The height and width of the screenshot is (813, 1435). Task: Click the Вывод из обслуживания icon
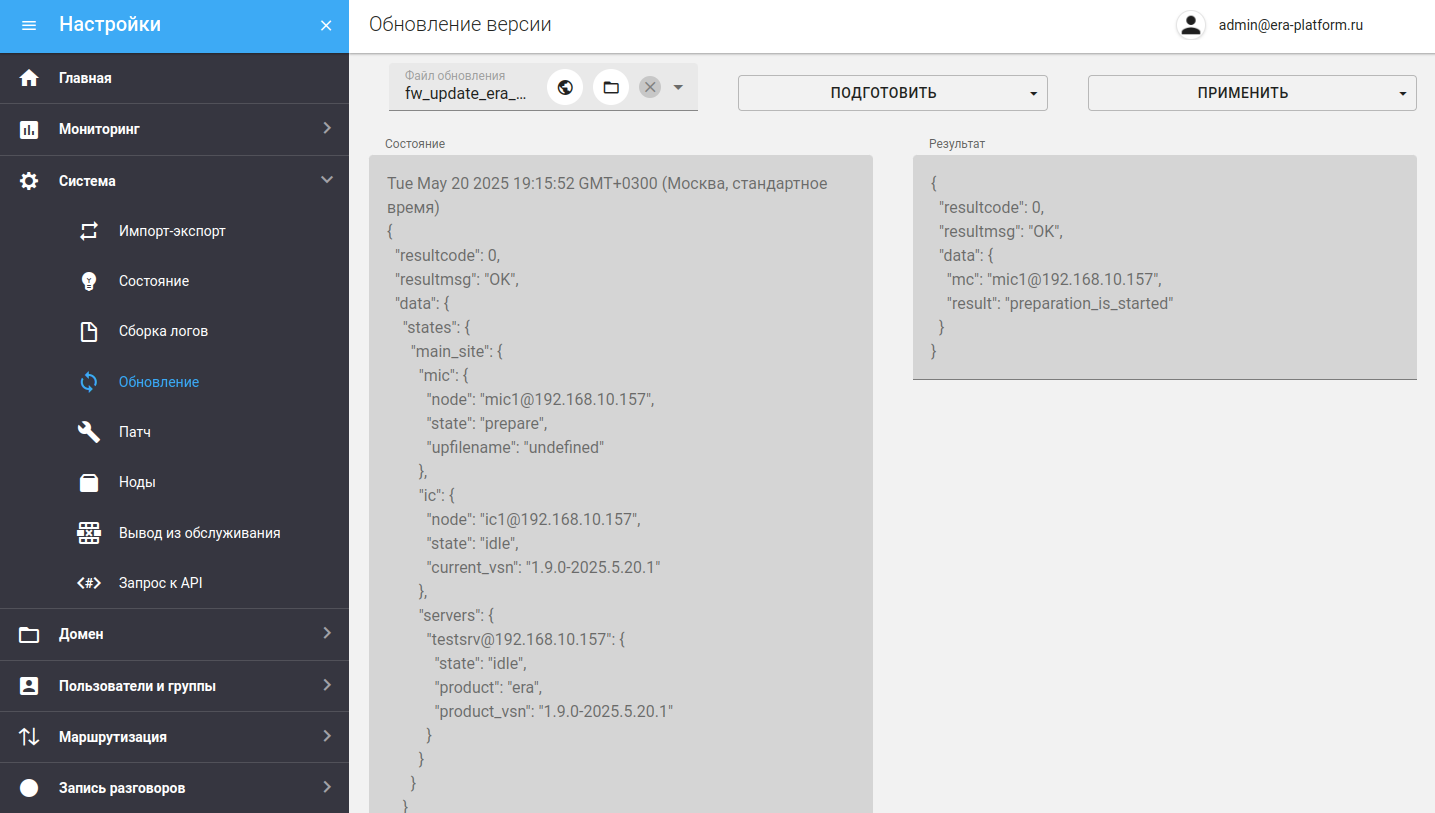pyautogui.click(x=89, y=533)
